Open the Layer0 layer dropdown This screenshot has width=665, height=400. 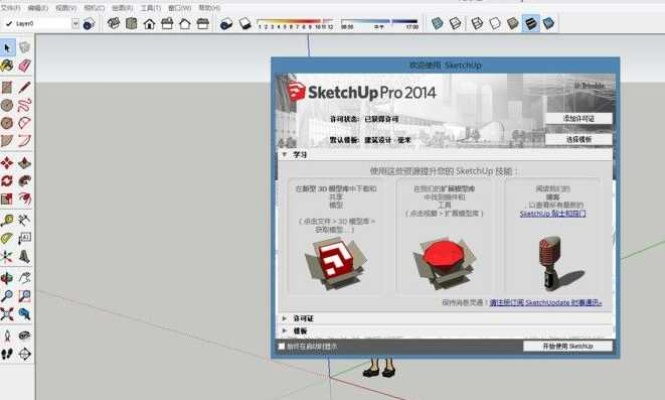[75, 23]
